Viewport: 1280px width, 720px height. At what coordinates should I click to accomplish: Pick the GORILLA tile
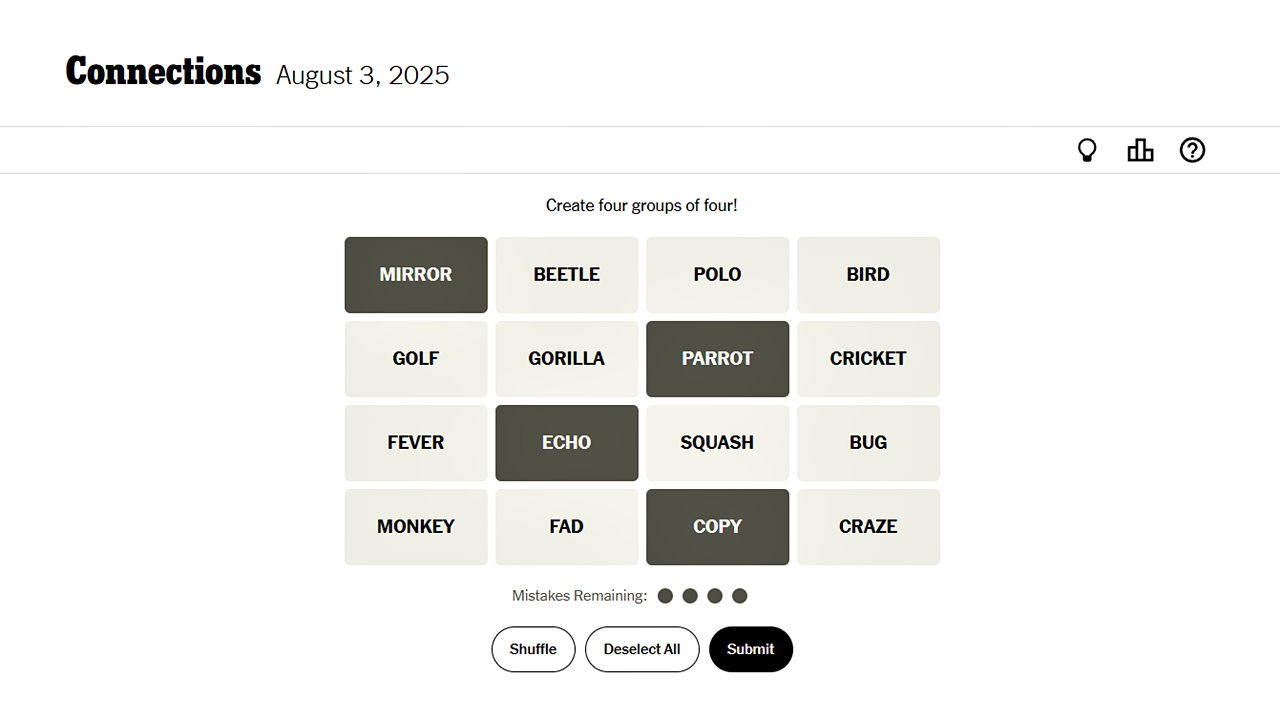566,359
